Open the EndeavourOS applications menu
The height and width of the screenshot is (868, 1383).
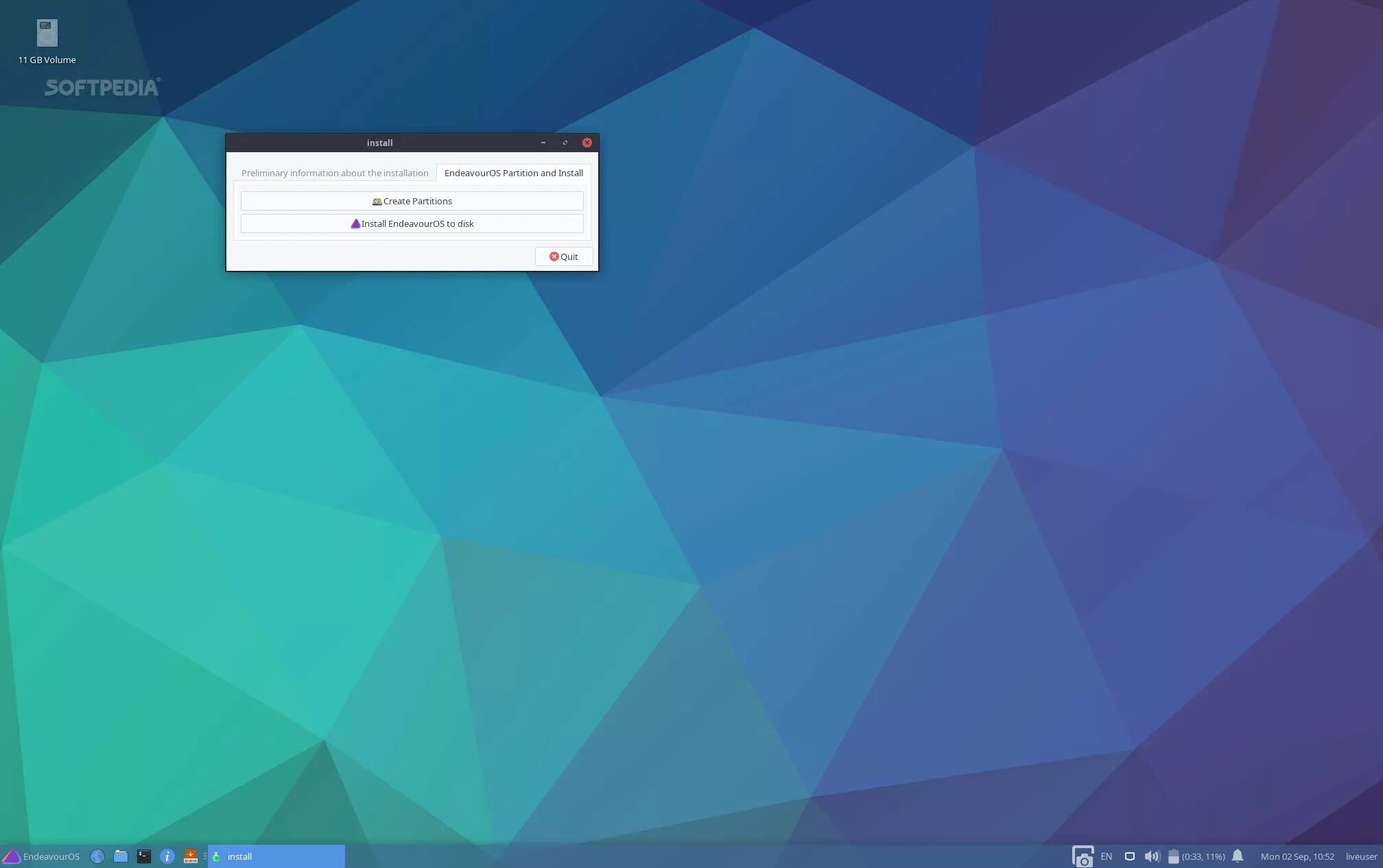coord(41,856)
